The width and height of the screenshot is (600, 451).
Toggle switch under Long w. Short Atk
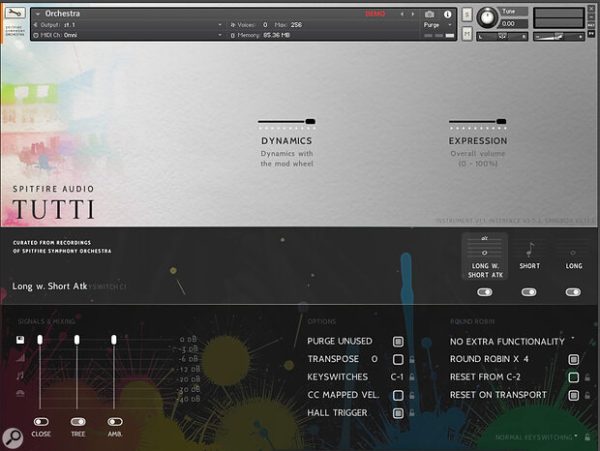(485, 292)
